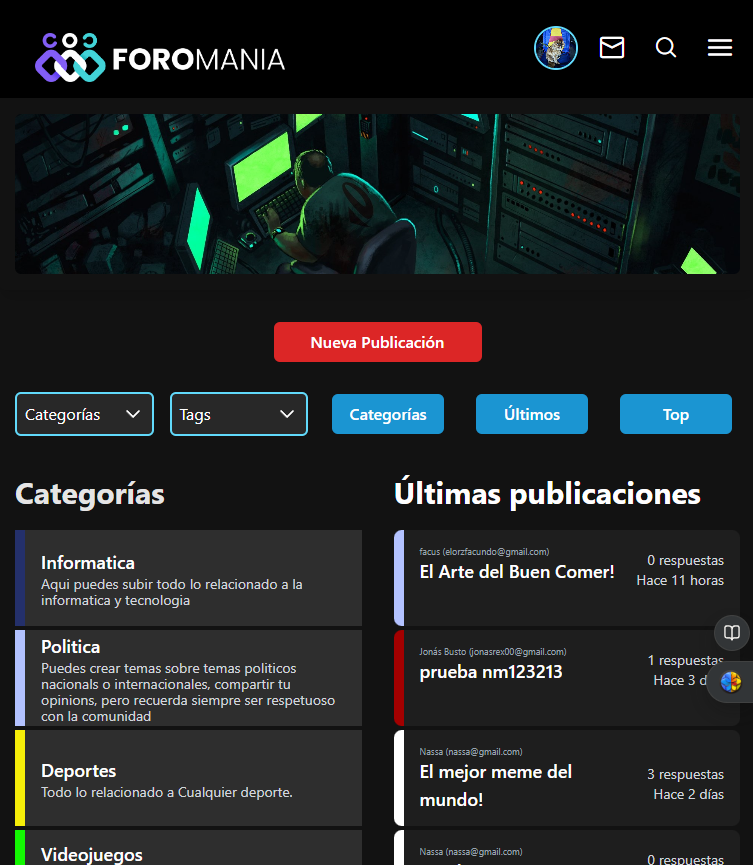753x865 pixels.
Task: Click author Jonás Busto (jonasrex00@gmail.com)
Action: pyautogui.click(x=493, y=652)
